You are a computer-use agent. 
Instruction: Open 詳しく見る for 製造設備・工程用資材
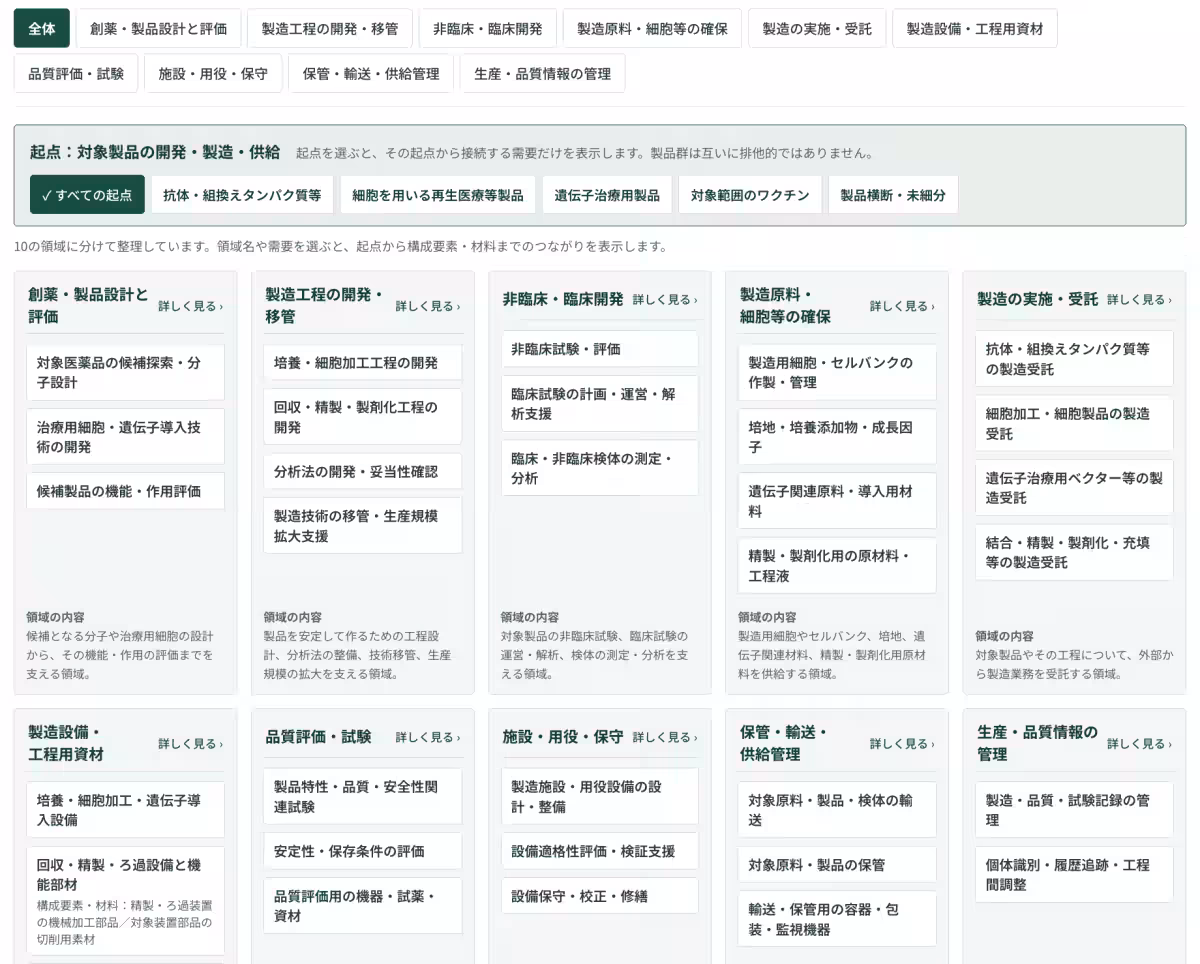point(190,744)
